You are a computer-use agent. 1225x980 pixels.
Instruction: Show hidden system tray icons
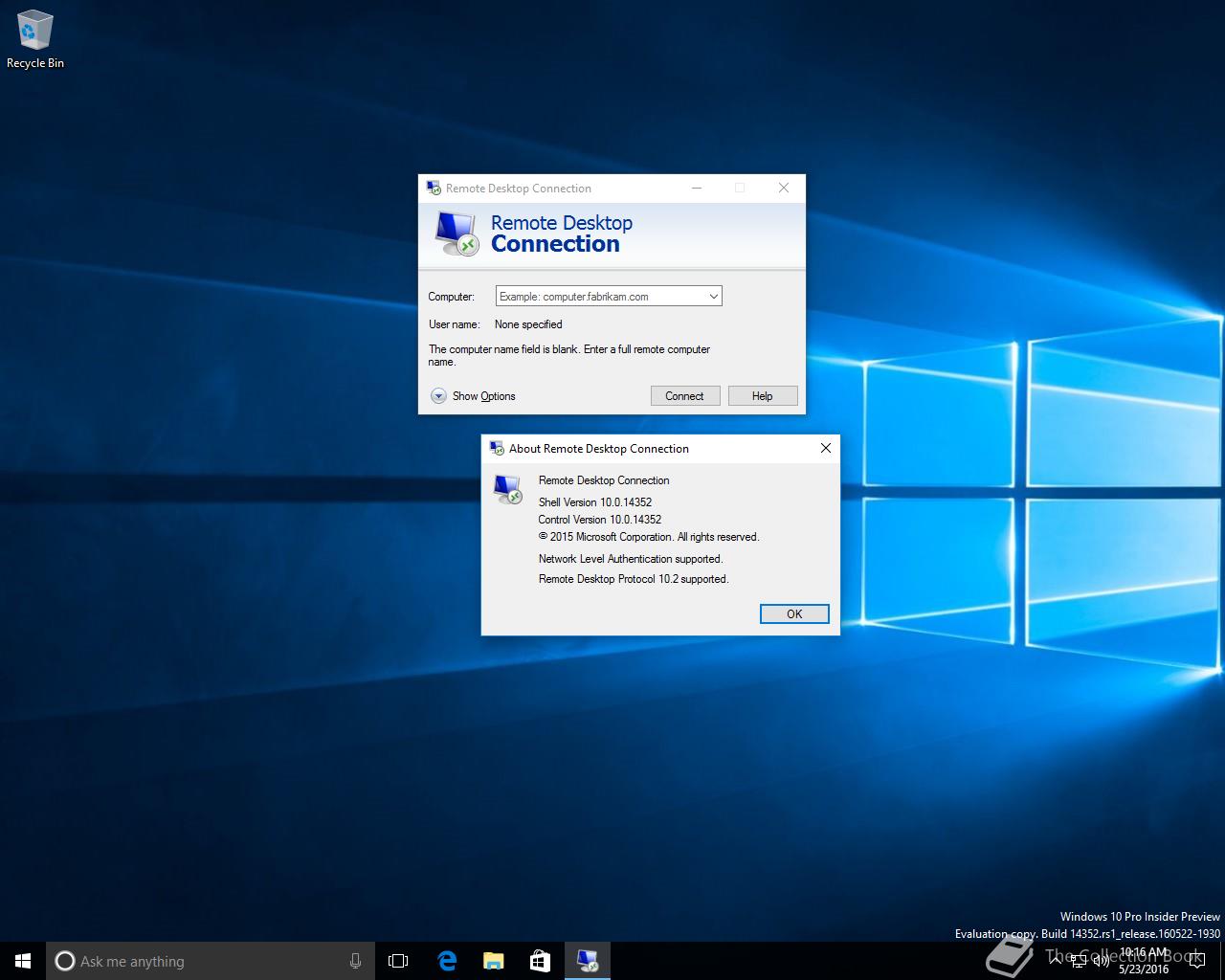1055,961
